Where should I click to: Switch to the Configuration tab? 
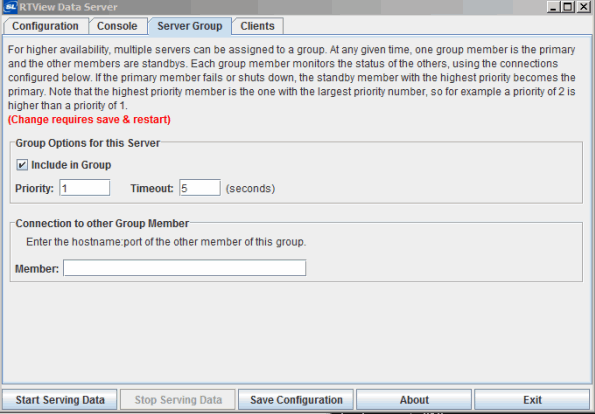coord(46,26)
